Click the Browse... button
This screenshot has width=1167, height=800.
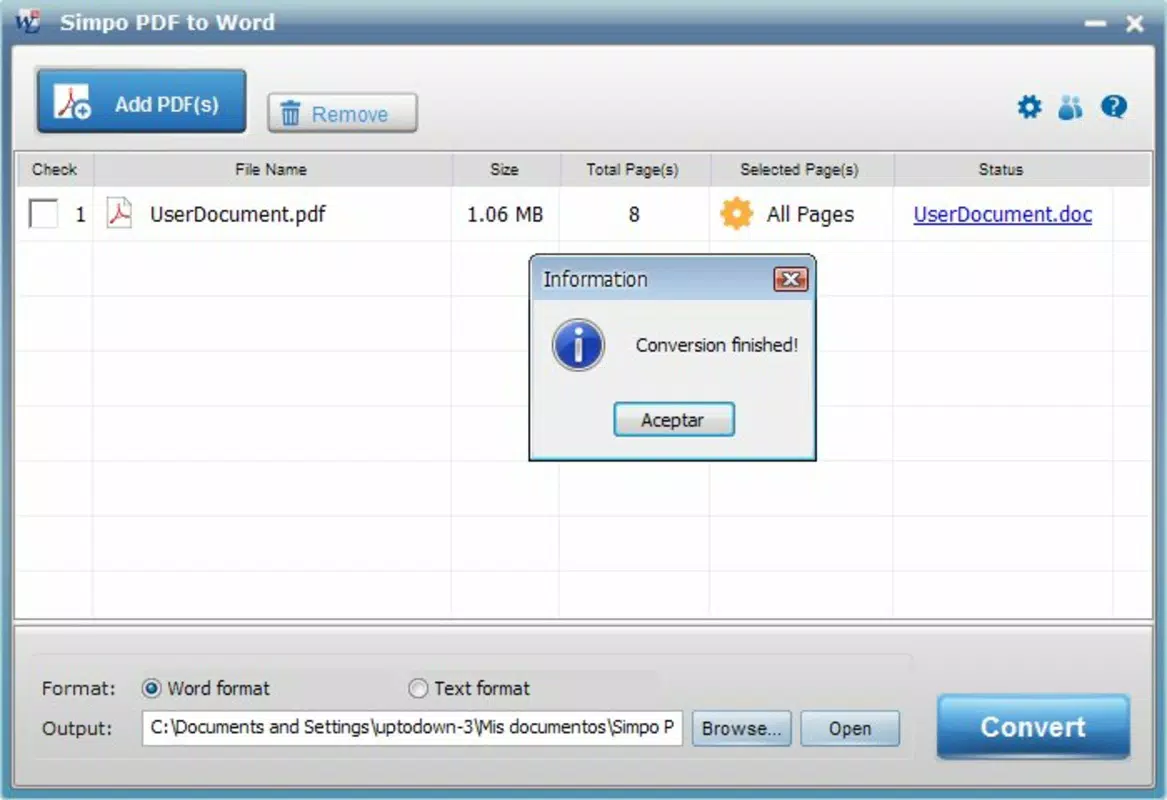click(741, 729)
